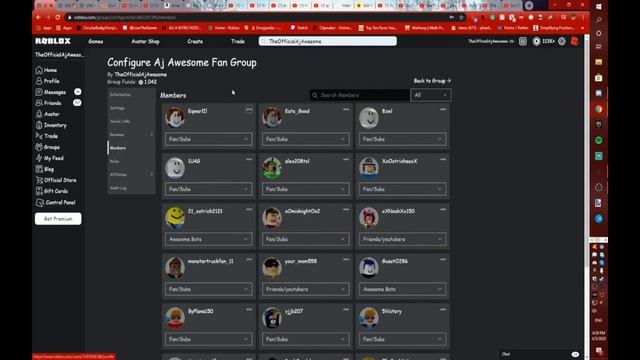Open more options for alex208tel member card

(346, 160)
